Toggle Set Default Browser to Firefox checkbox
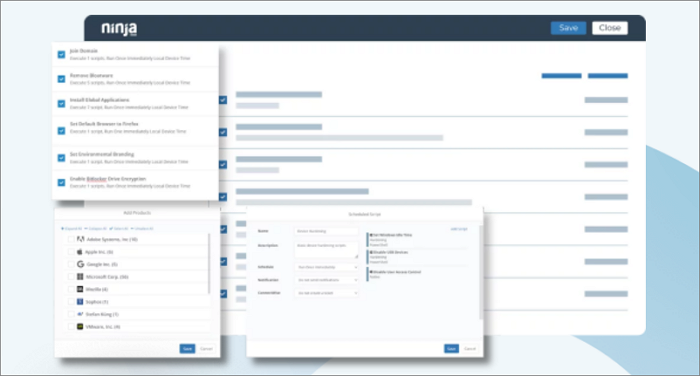The height and width of the screenshot is (376, 700). tap(62, 131)
